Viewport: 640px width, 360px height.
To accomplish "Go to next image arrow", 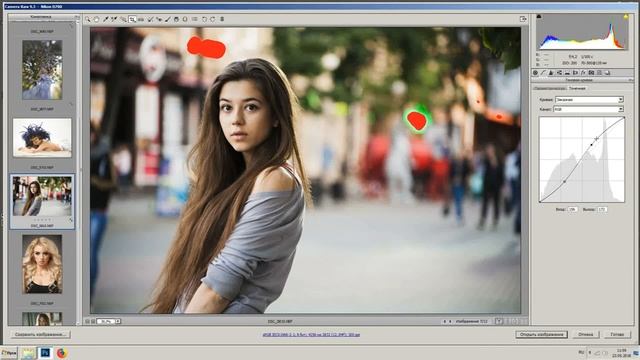I will 450,322.
